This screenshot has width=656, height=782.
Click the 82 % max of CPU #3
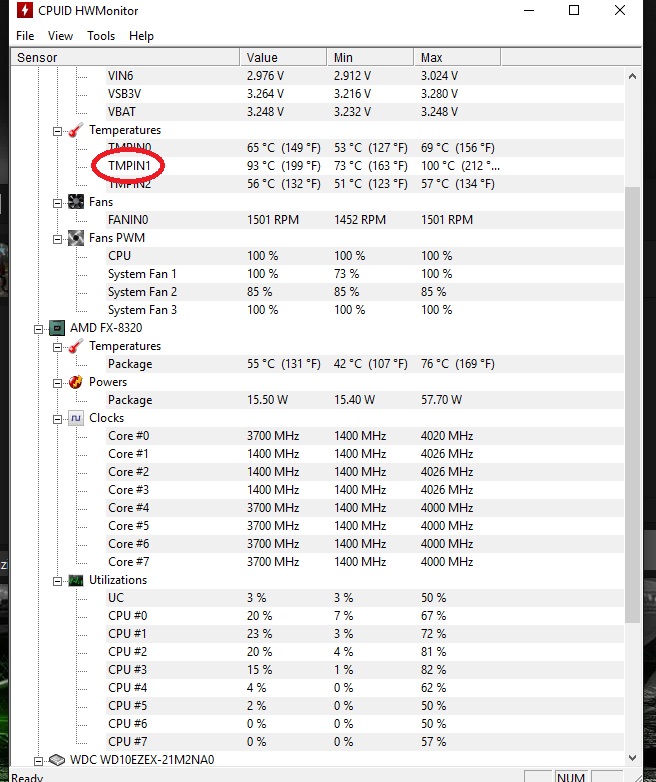434,670
